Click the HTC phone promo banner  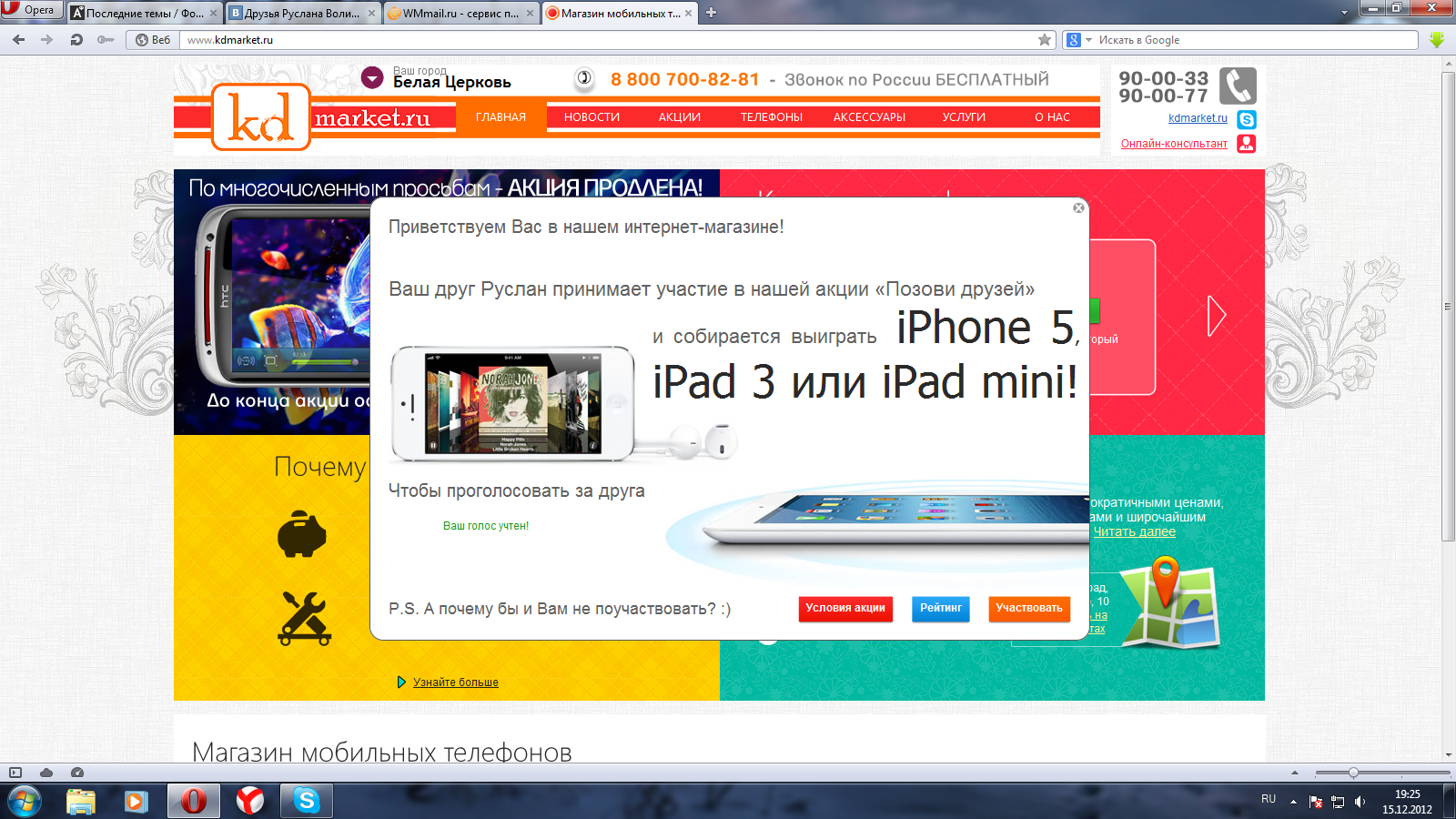point(273,303)
